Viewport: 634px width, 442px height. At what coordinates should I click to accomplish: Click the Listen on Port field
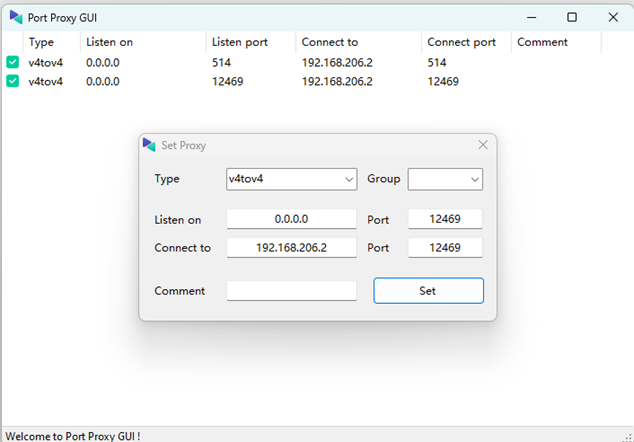(x=445, y=219)
